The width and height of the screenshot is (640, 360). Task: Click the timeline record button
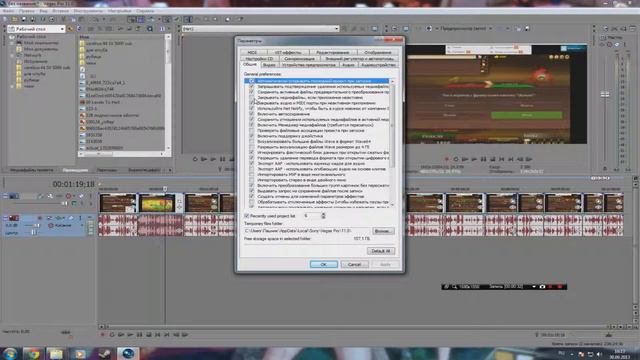click(103, 335)
